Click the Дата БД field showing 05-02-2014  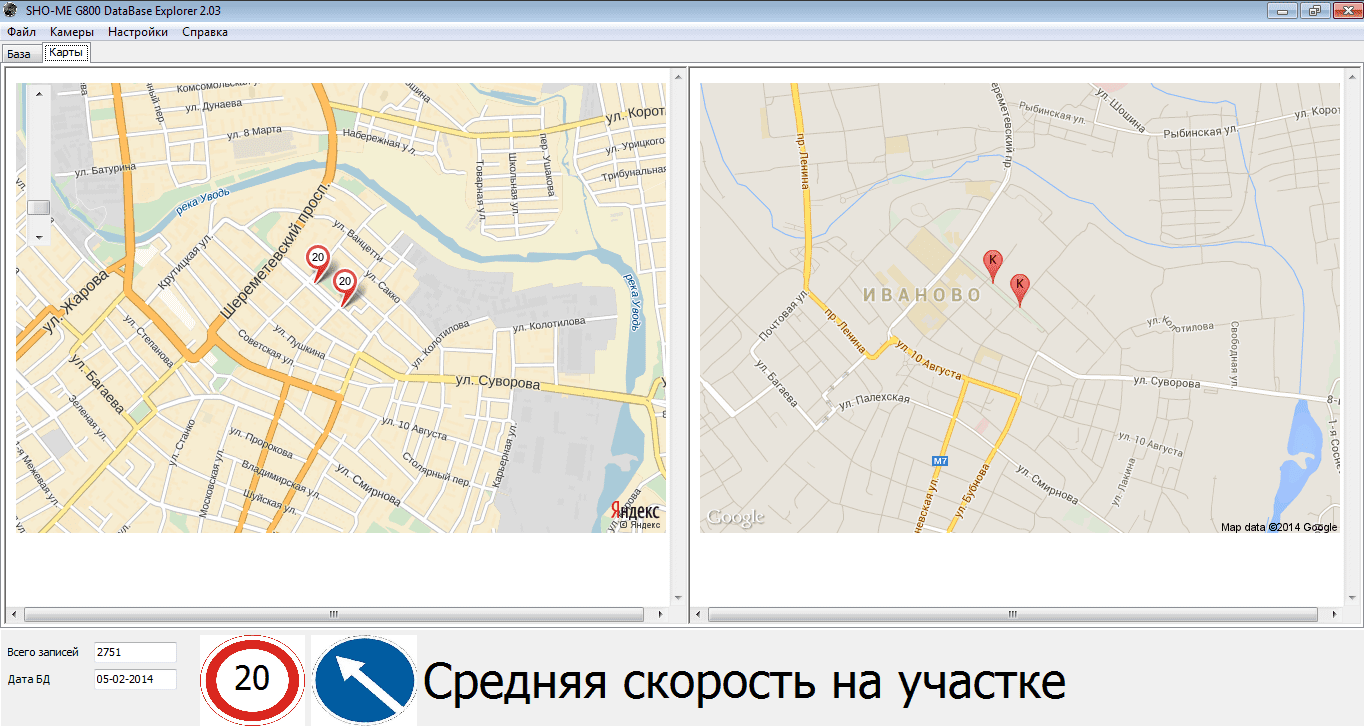(135, 679)
